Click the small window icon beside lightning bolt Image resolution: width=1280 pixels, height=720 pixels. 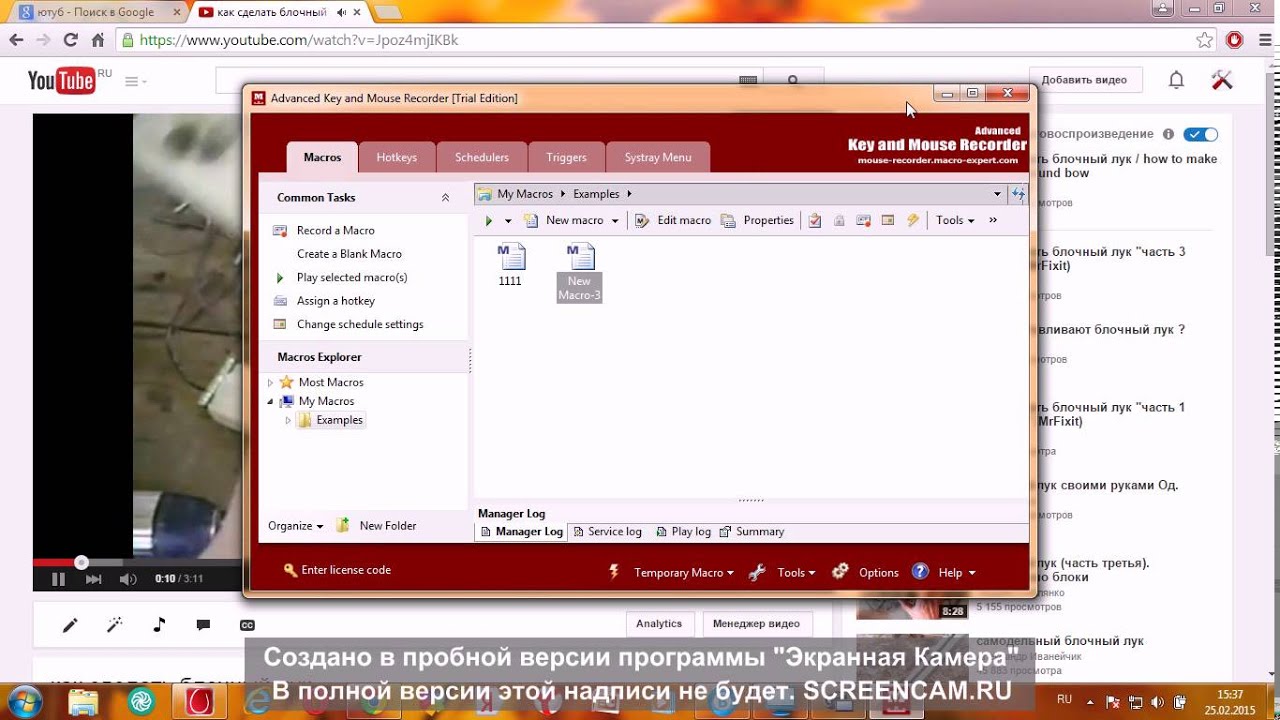pyautogui.click(x=887, y=221)
